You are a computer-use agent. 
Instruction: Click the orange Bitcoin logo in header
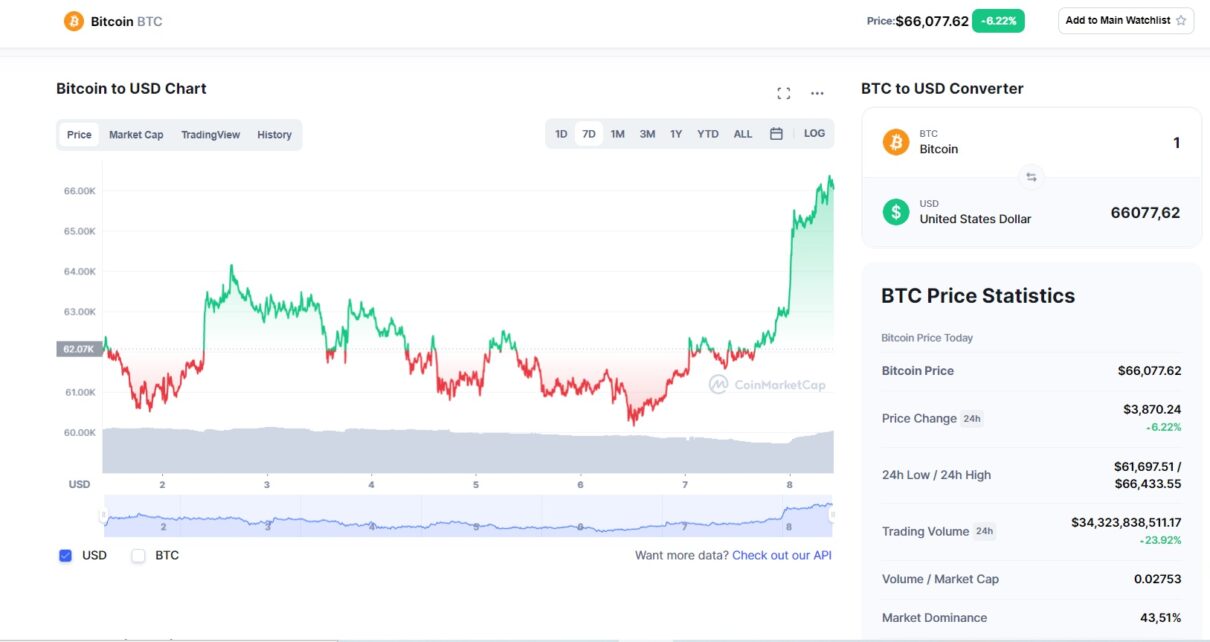tap(74, 21)
